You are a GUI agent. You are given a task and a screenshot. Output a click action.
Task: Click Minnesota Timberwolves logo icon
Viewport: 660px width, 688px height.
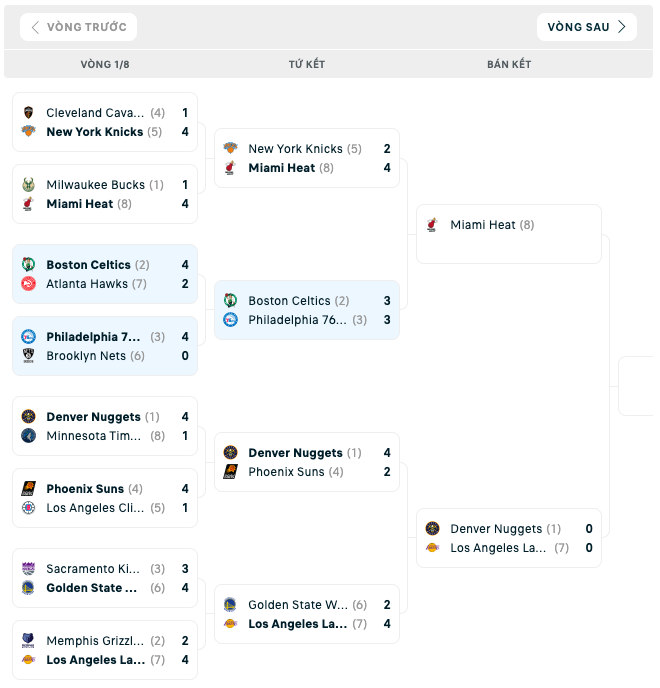click(x=29, y=436)
